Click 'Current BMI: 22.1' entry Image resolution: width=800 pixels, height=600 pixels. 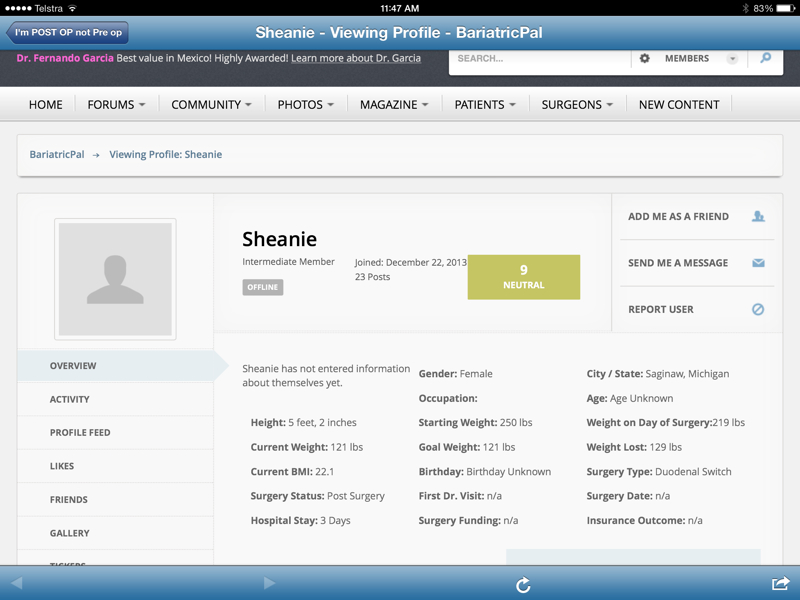click(x=292, y=471)
